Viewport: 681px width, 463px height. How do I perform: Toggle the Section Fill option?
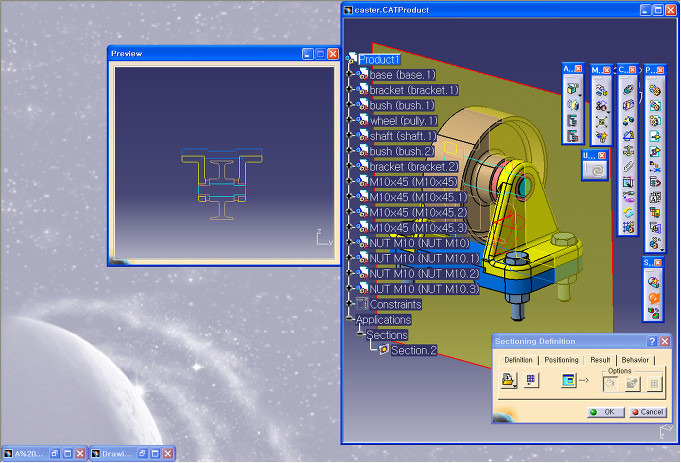[610, 383]
